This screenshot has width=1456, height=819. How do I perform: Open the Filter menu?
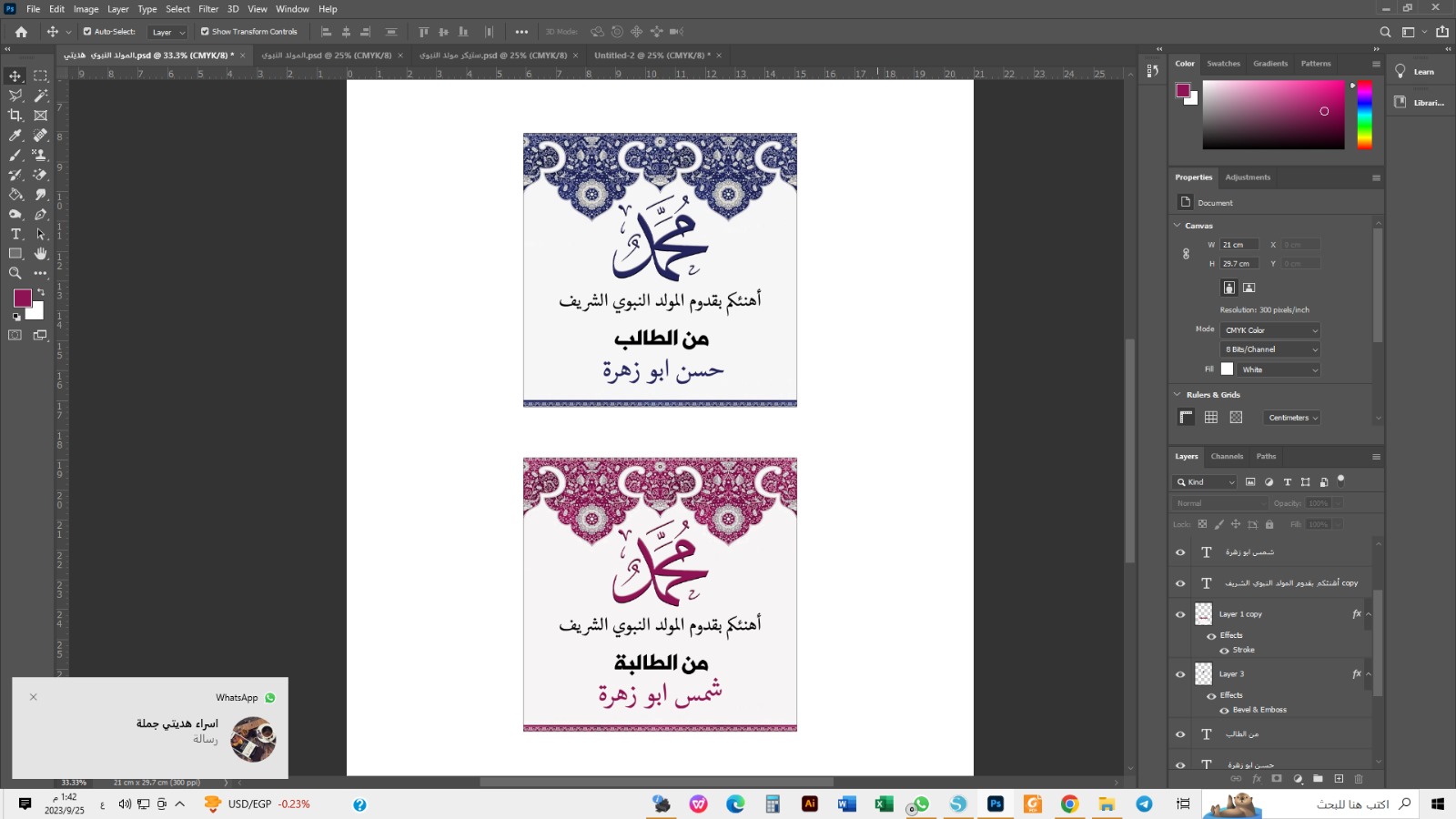[x=208, y=9]
